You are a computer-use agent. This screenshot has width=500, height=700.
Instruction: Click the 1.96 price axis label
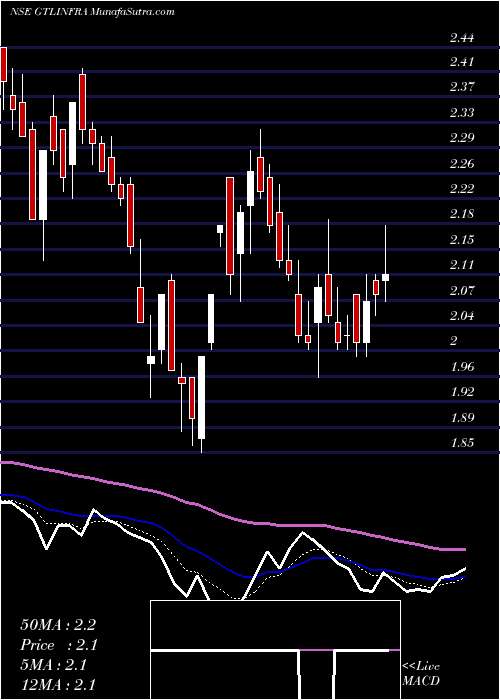click(462, 367)
